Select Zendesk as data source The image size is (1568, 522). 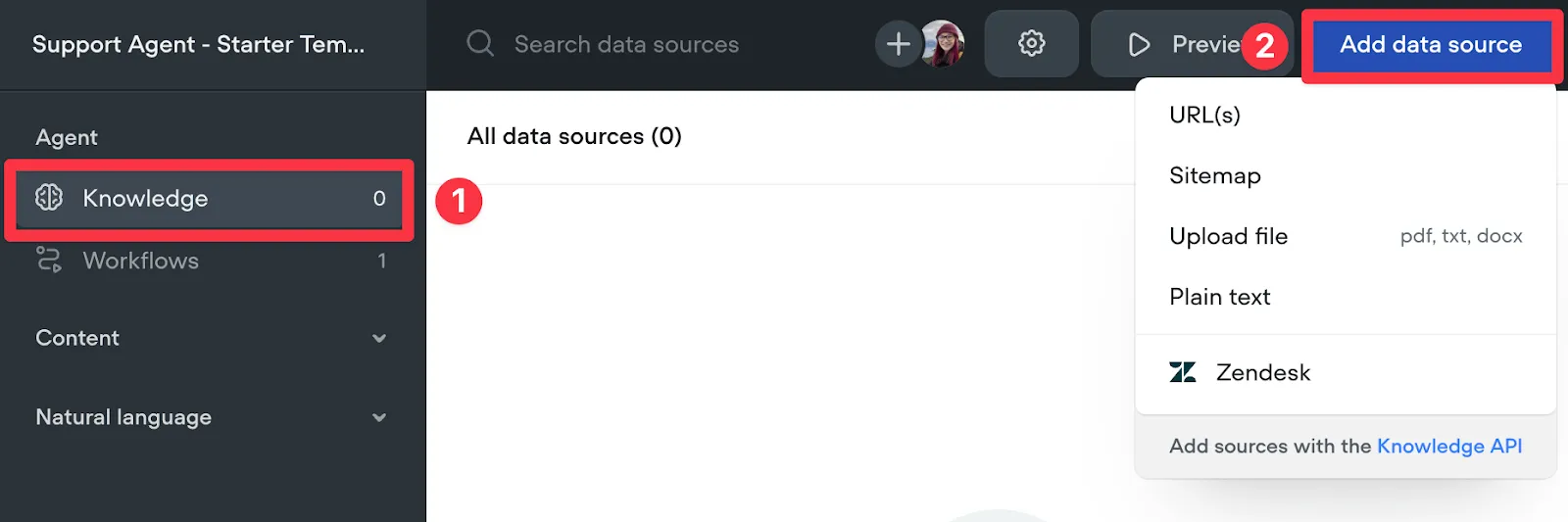(x=1346, y=372)
